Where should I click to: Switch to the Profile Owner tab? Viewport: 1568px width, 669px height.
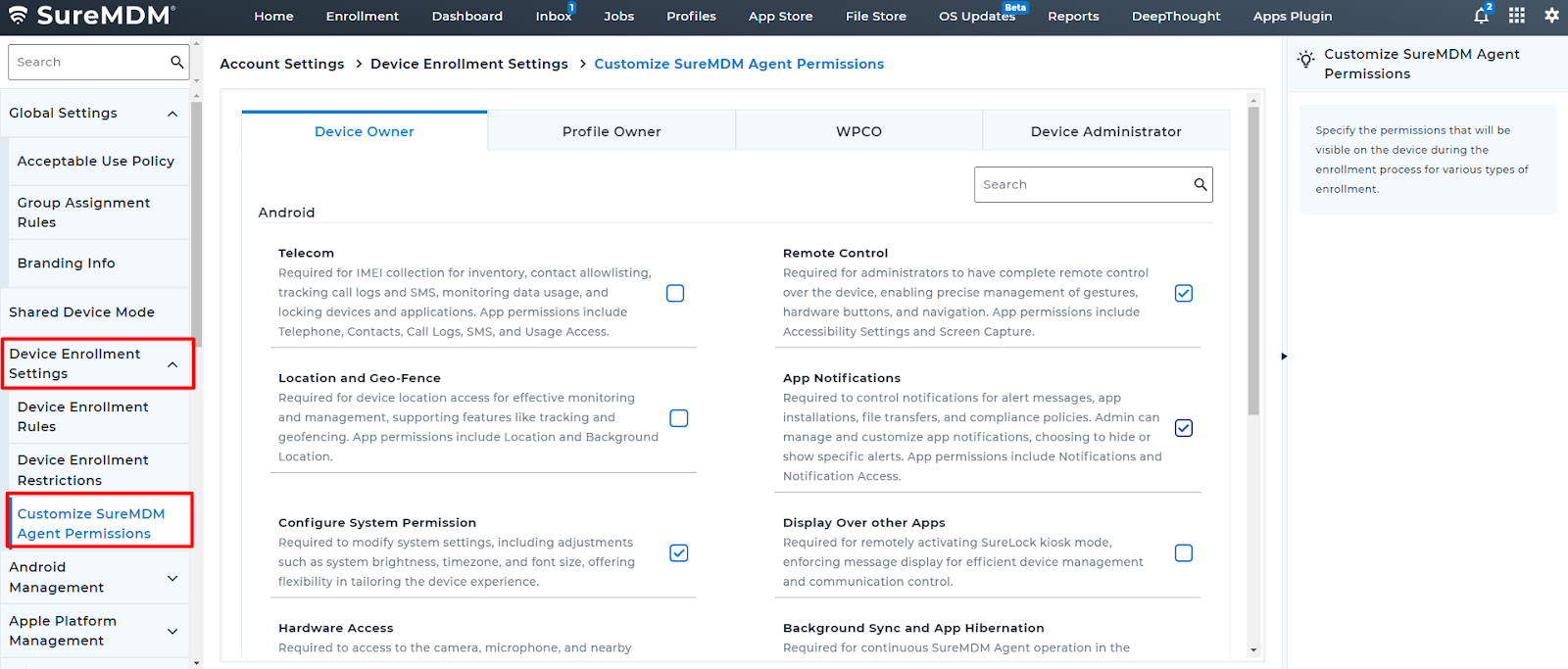pos(612,131)
